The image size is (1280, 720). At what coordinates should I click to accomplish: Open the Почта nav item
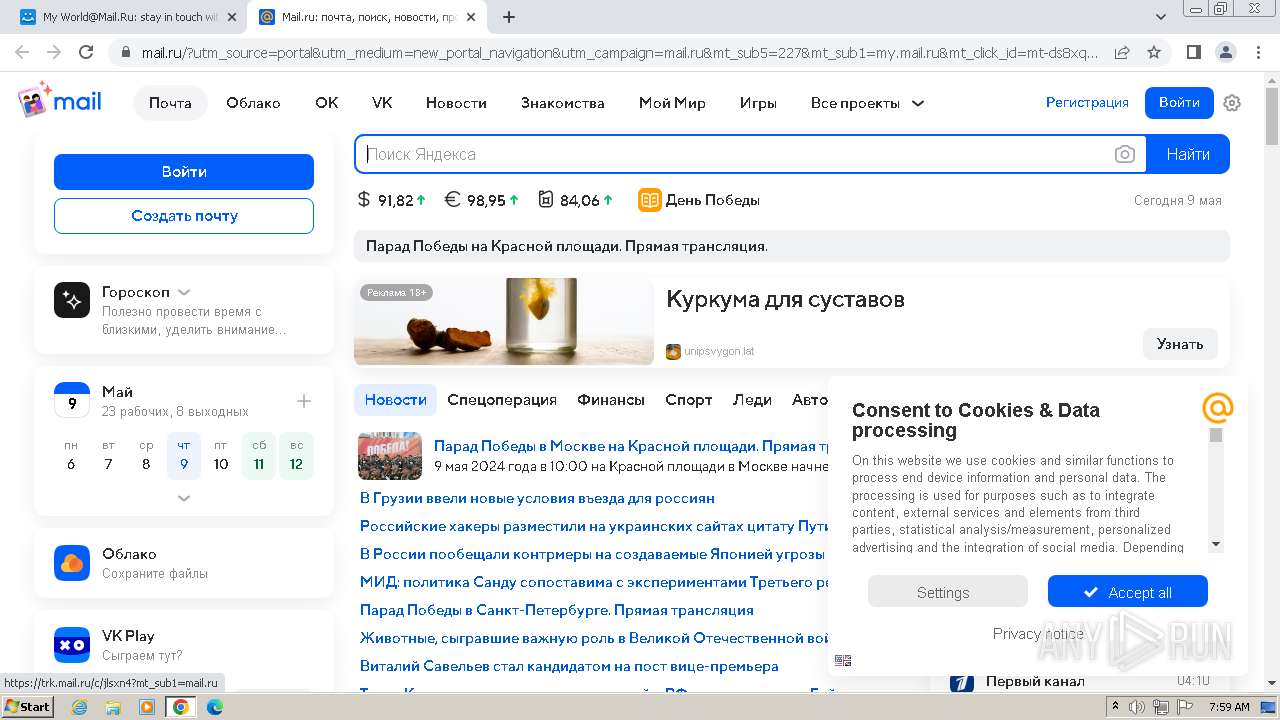pyautogui.click(x=170, y=103)
